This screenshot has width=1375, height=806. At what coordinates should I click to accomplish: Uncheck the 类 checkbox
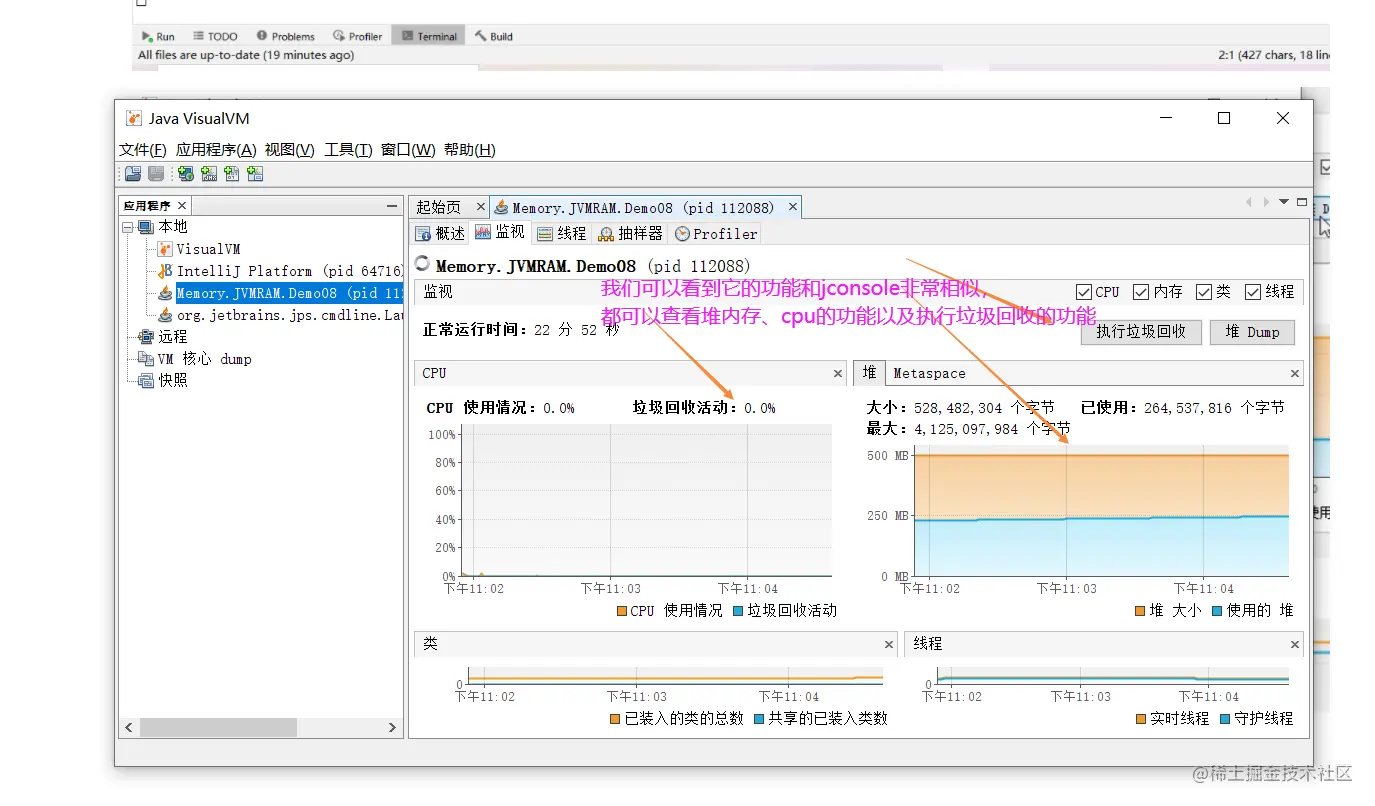pos(1204,292)
